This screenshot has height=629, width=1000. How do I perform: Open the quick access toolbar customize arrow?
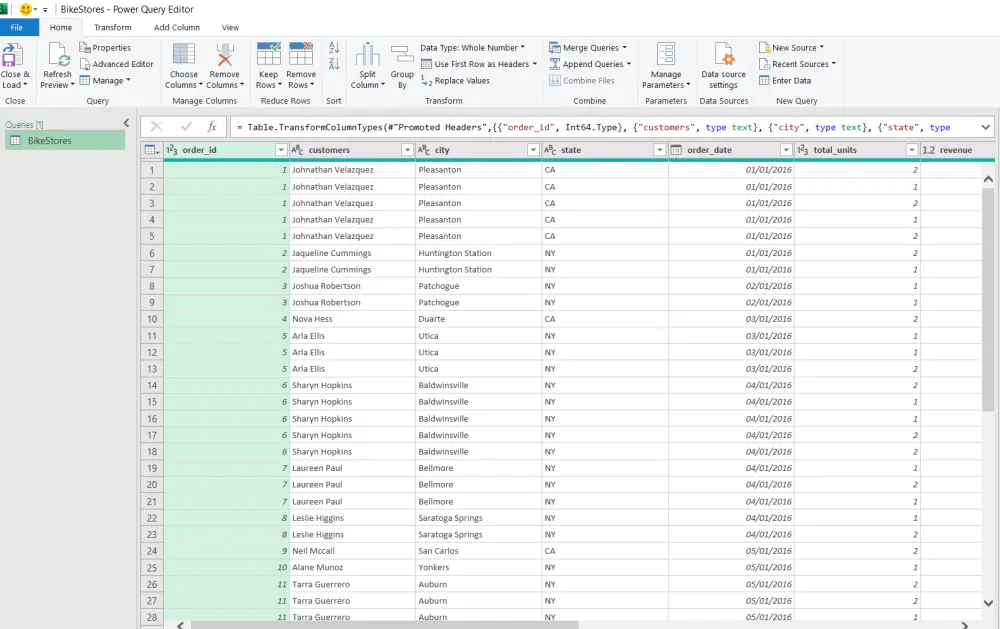(x=45, y=10)
